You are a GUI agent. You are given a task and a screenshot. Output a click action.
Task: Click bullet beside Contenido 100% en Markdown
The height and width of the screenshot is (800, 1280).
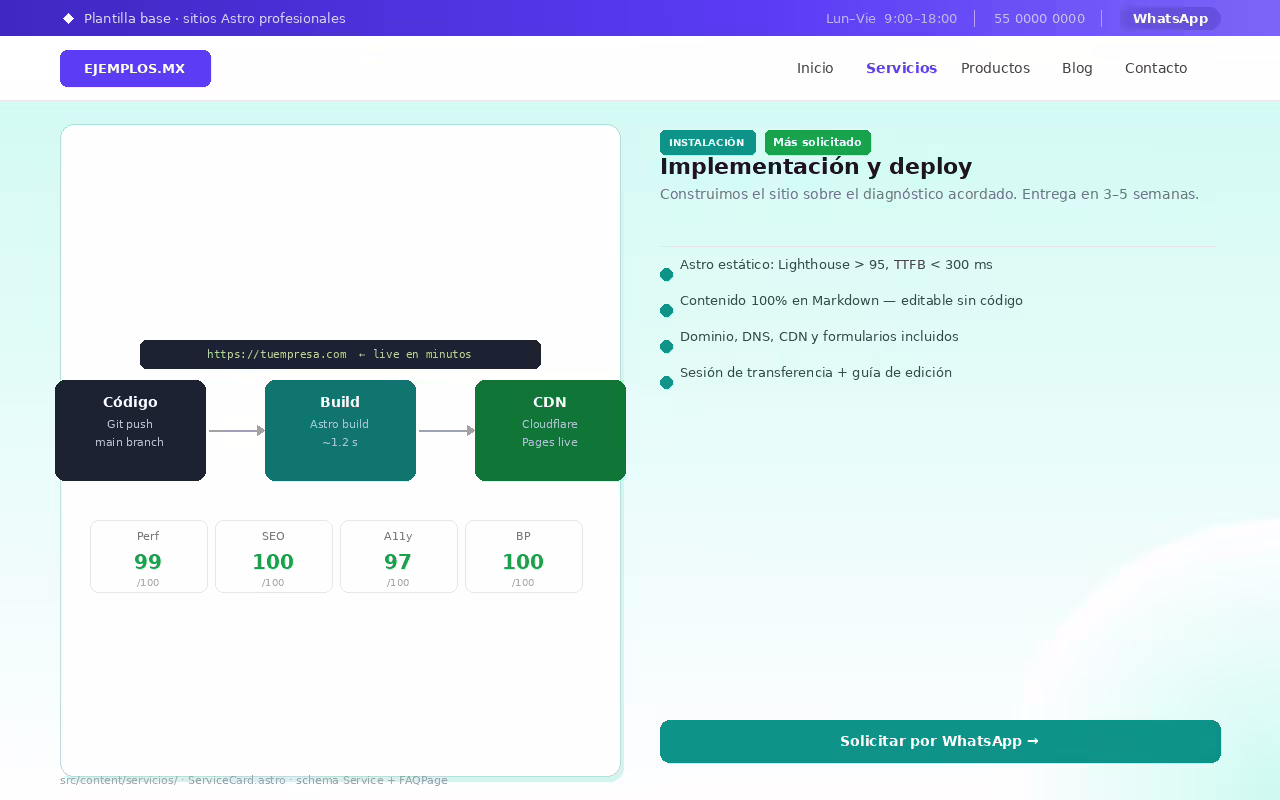click(x=666, y=311)
